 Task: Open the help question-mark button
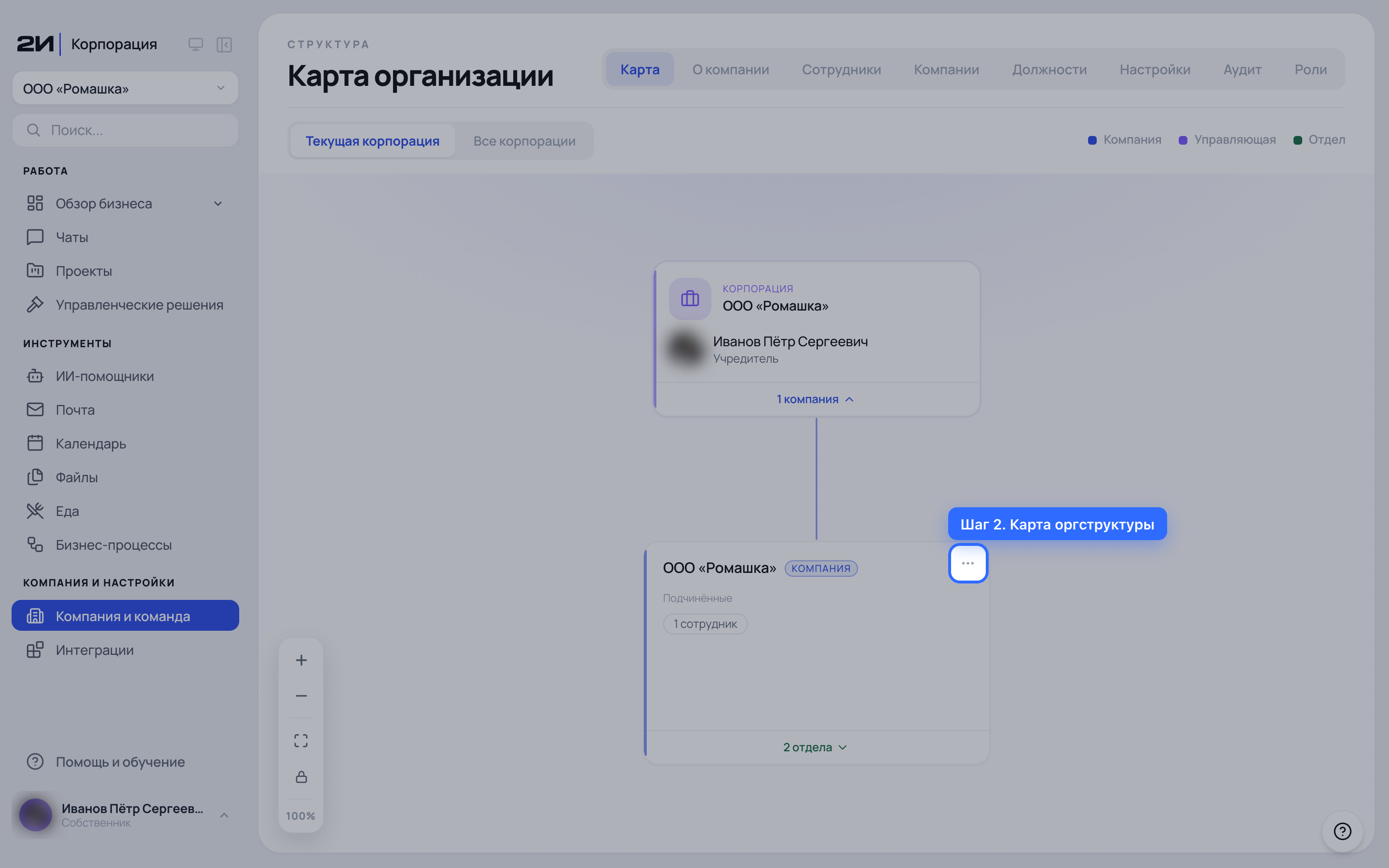(1342, 831)
